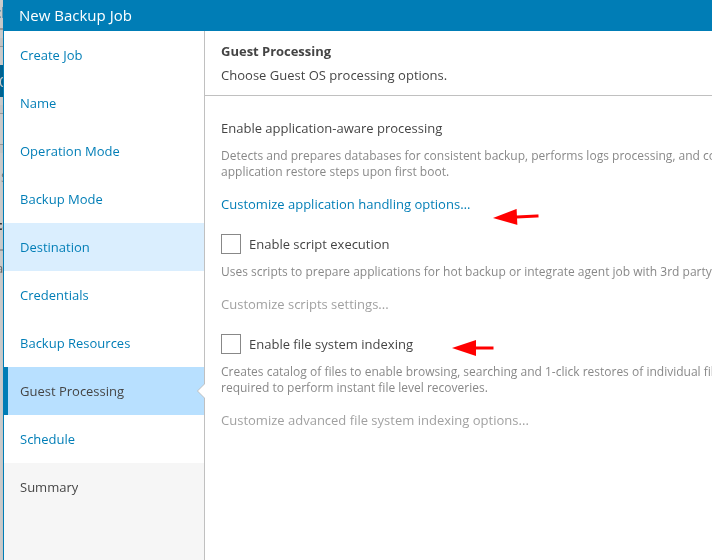712x560 pixels.
Task: Tick the file system indexing checkbox
Action: pos(231,344)
